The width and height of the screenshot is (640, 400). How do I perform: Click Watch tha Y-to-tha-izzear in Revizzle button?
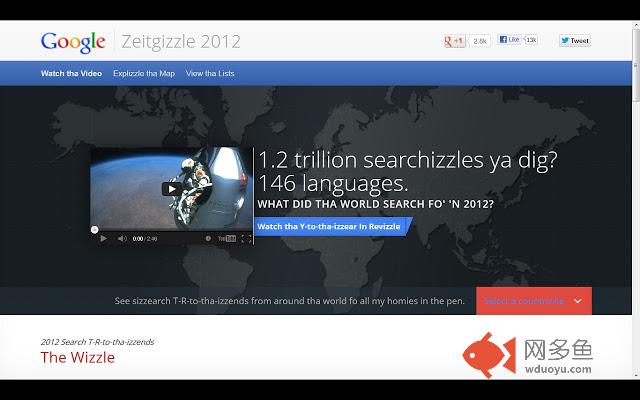[x=333, y=227]
